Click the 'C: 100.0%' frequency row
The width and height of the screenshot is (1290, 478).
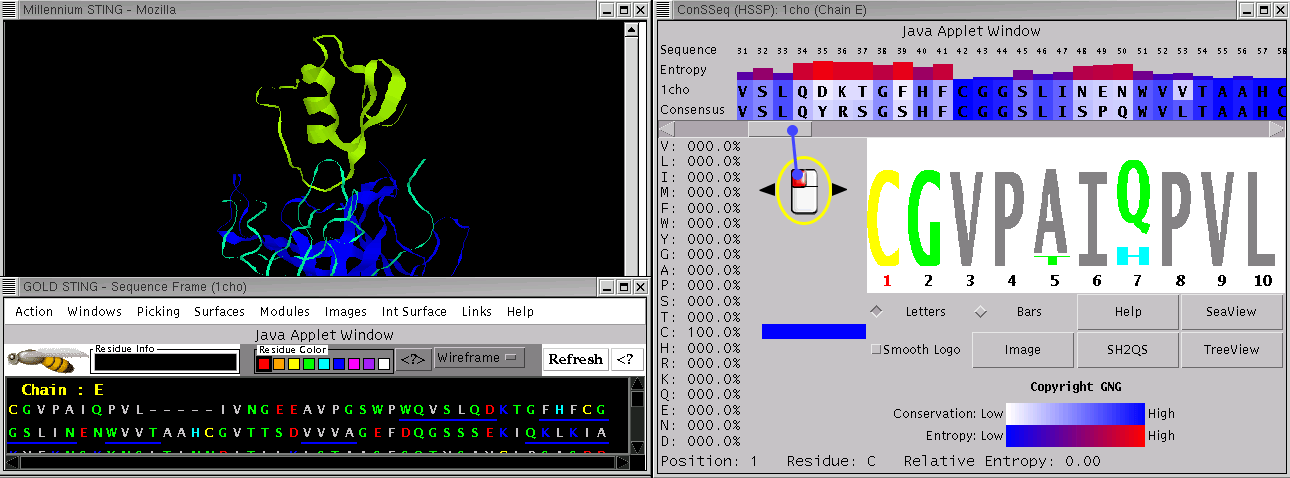(701, 331)
